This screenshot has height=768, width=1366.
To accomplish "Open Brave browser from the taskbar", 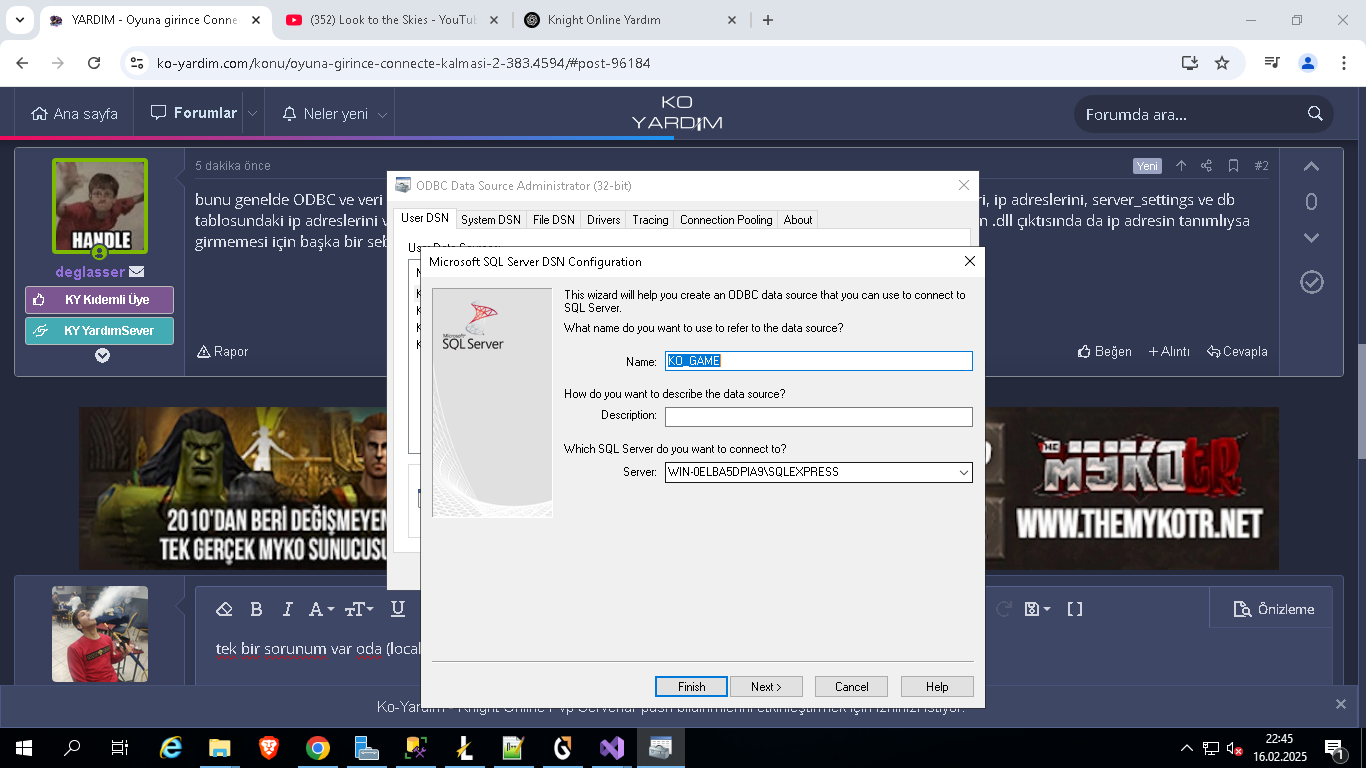I will (269, 747).
